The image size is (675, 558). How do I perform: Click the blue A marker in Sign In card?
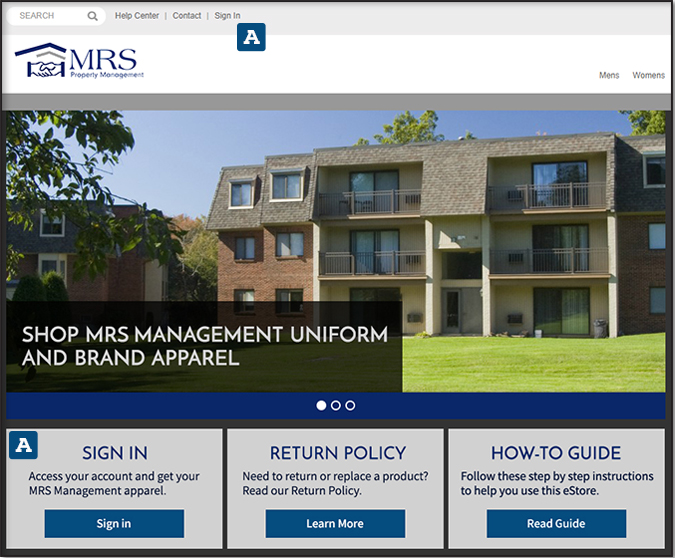[x=24, y=445]
